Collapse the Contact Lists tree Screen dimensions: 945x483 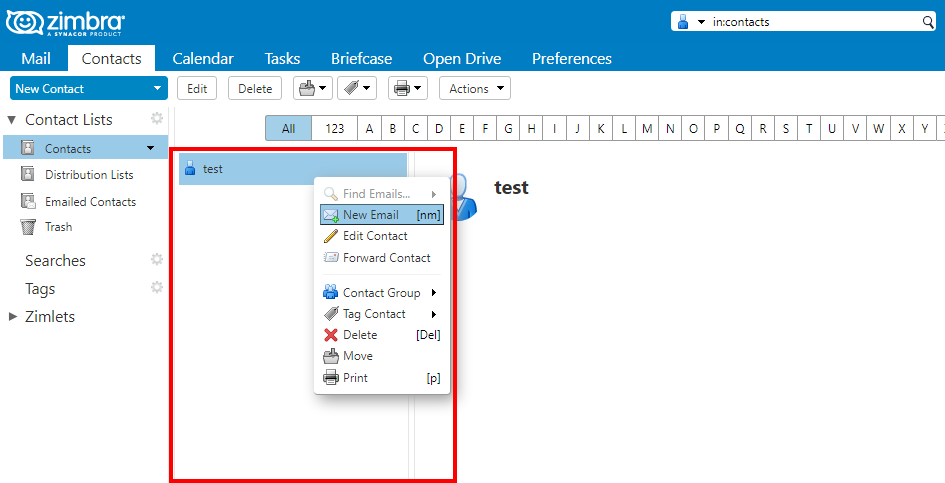[12, 120]
